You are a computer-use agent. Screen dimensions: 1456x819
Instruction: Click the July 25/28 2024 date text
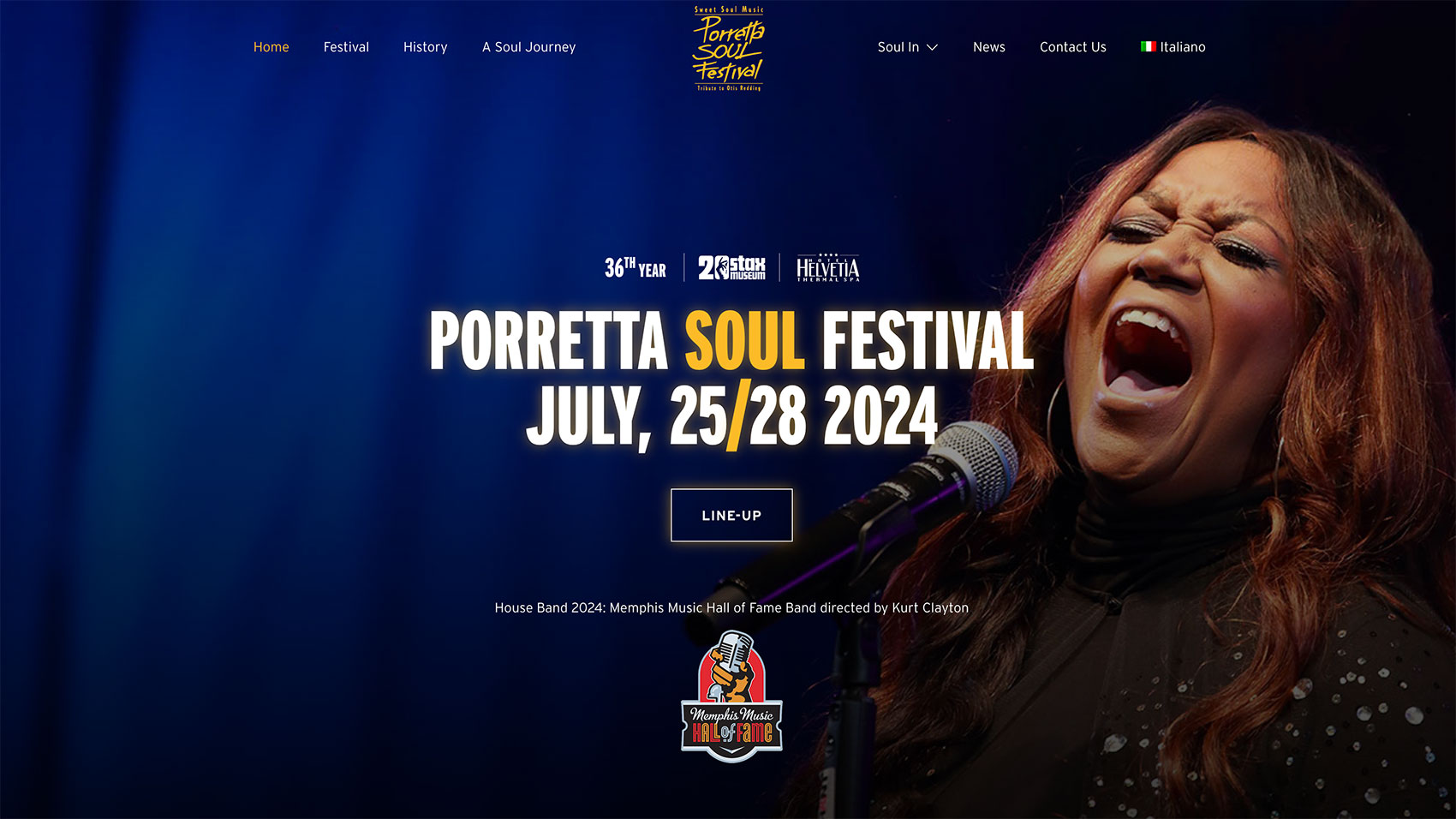pos(731,415)
